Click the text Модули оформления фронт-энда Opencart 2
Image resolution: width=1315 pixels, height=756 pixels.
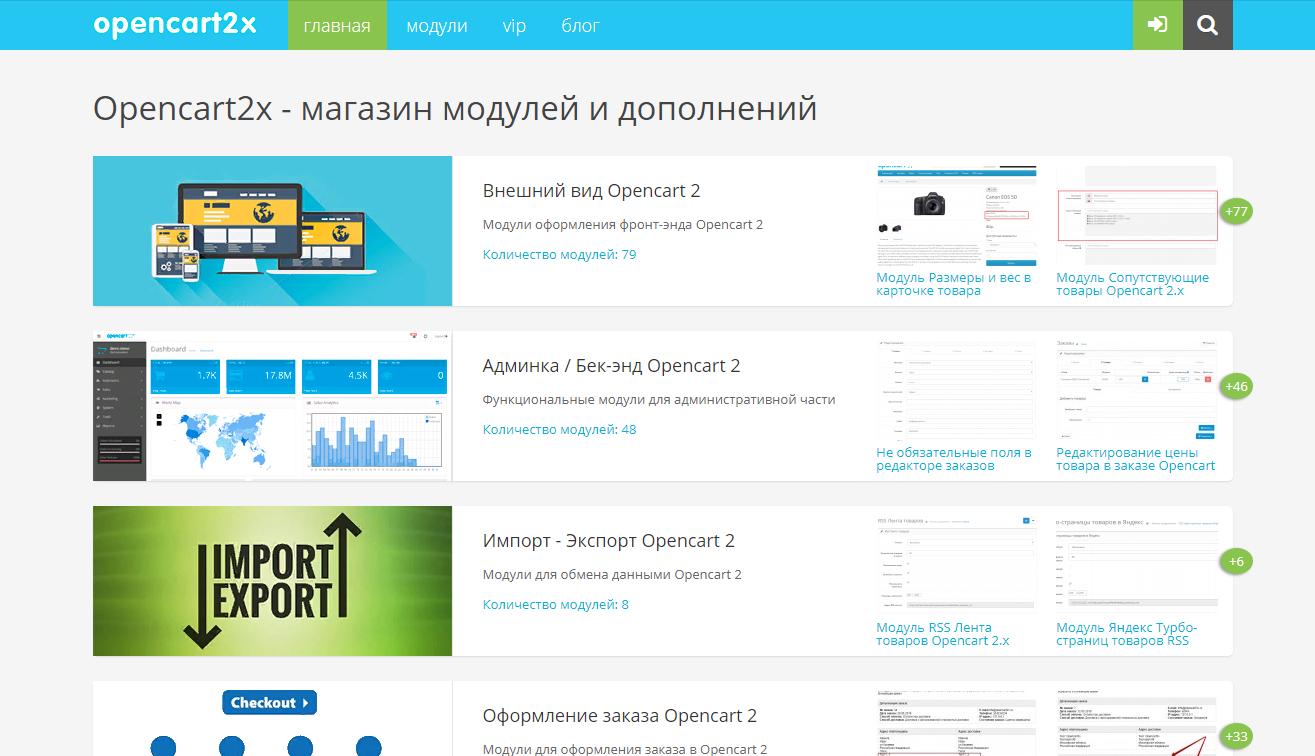click(x=623, y=225)
